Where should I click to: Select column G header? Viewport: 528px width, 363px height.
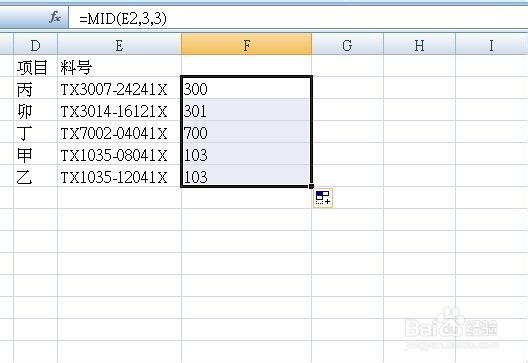coord(348,45)
